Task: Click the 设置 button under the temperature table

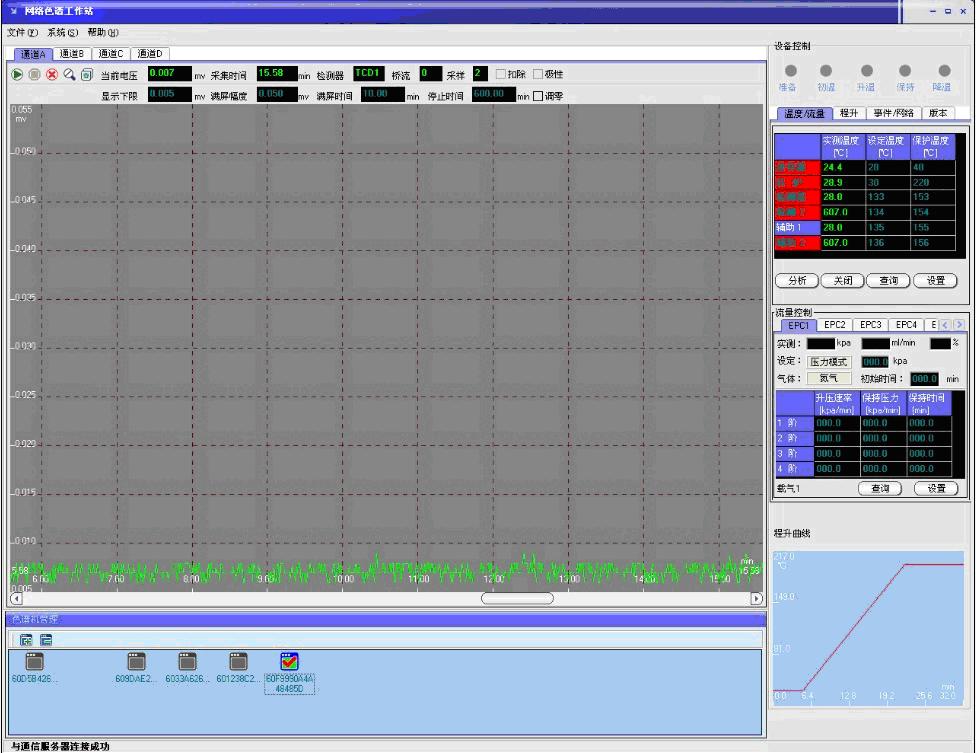Action: tap(935, 281)
